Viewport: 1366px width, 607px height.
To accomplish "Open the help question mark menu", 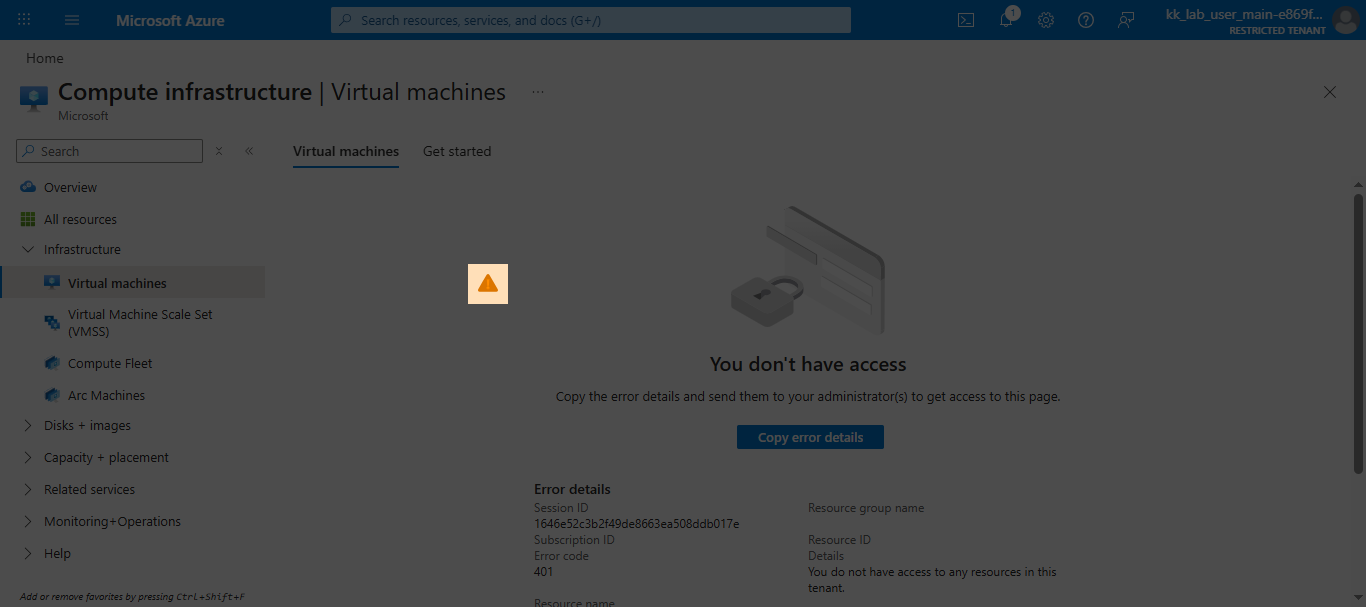I will click(x=1086, y=20).
